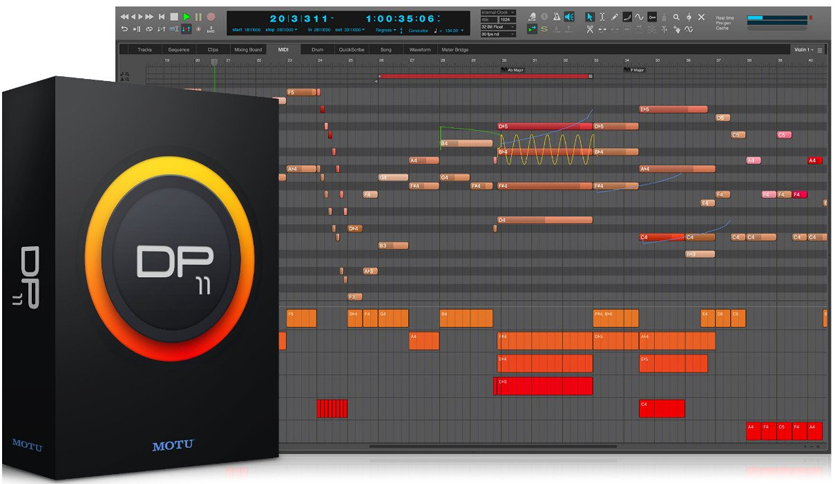This screenshot has height=484, width=836.
Task: Toggle the highlighted punch in/out button
Action: tap(186, 29)
